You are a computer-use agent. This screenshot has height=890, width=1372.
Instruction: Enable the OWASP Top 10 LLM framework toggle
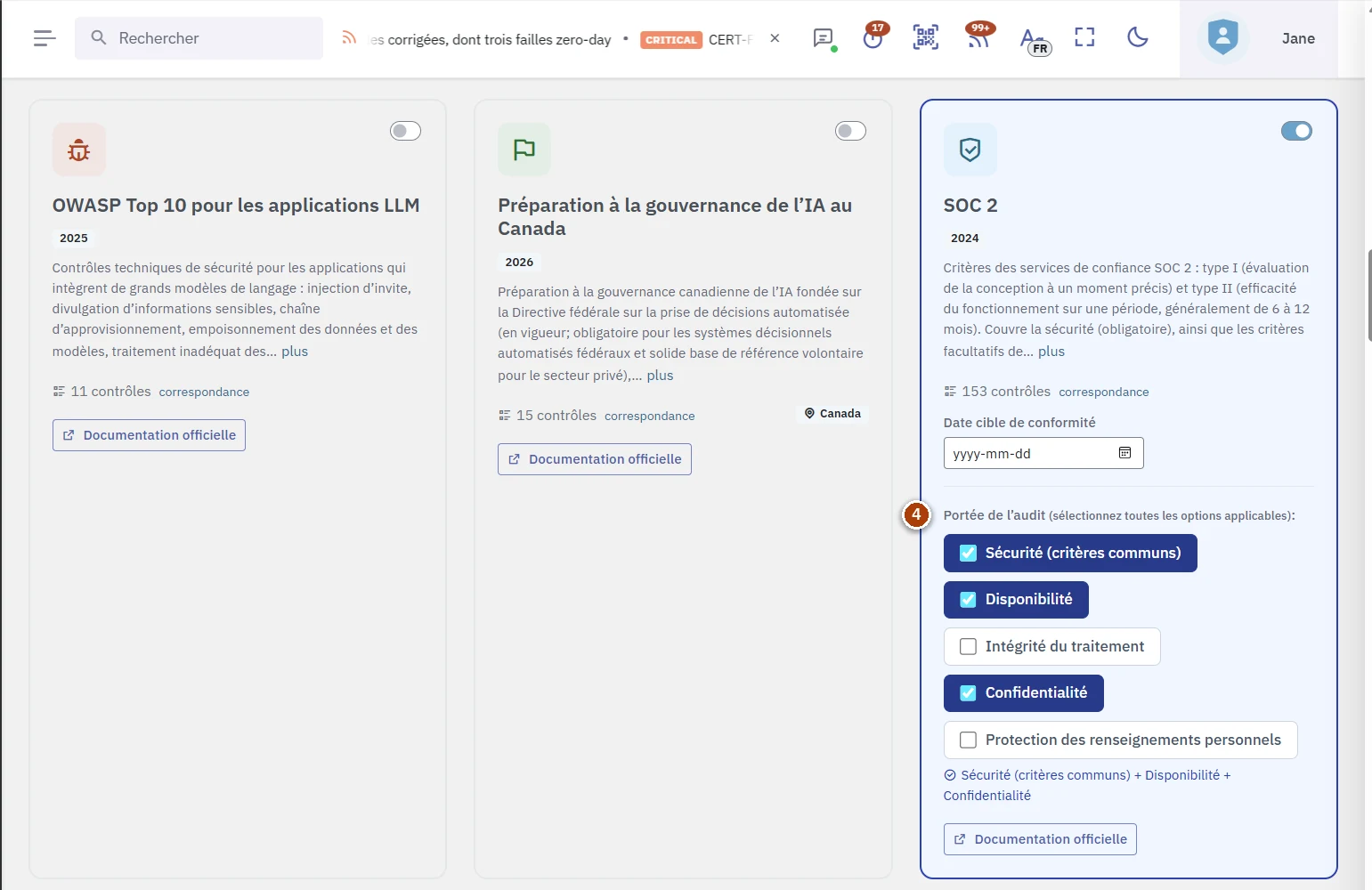(x=405, y=131)
